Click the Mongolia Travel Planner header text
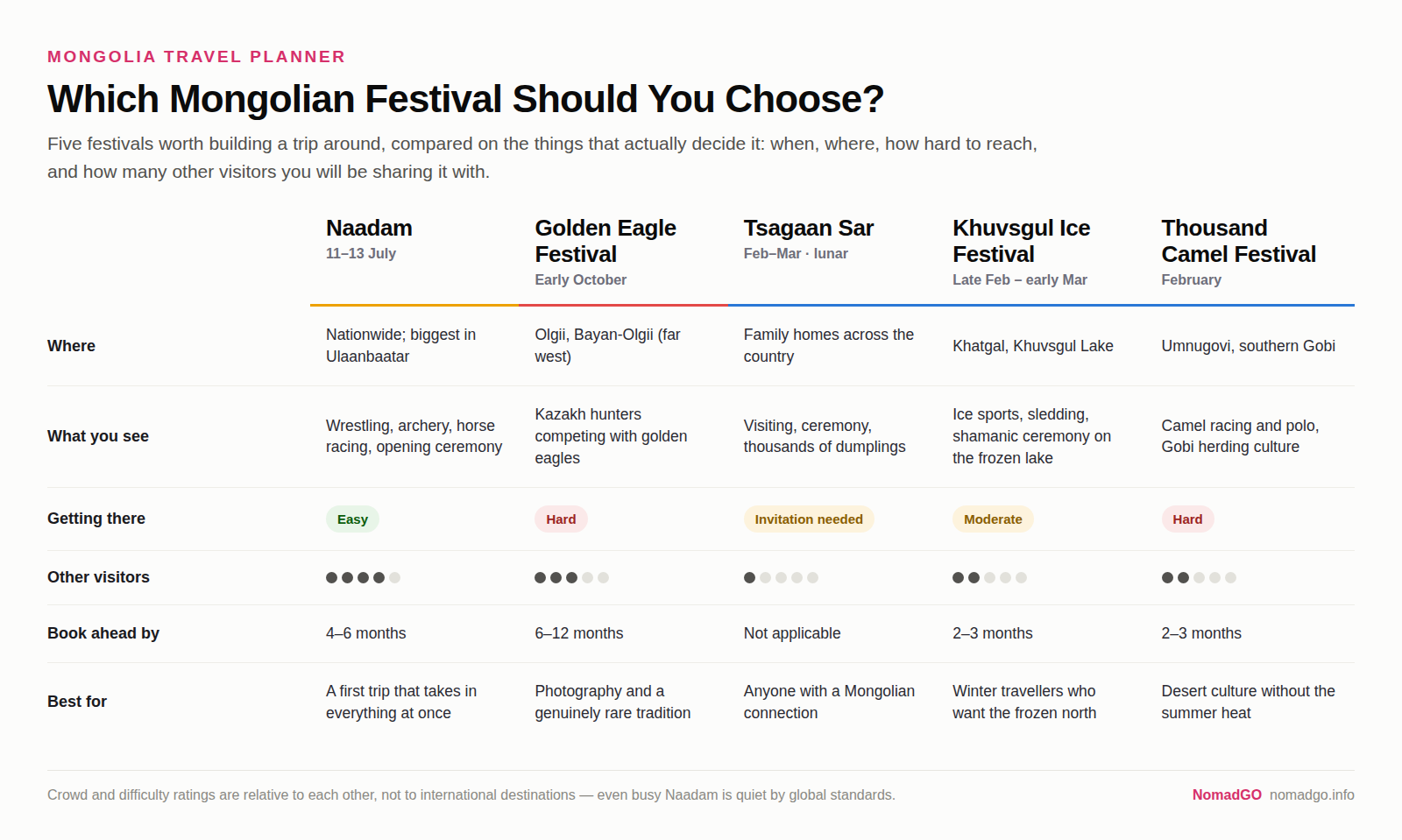The height and width of the screenshot is (840, 1402). [x=196, y=57]
